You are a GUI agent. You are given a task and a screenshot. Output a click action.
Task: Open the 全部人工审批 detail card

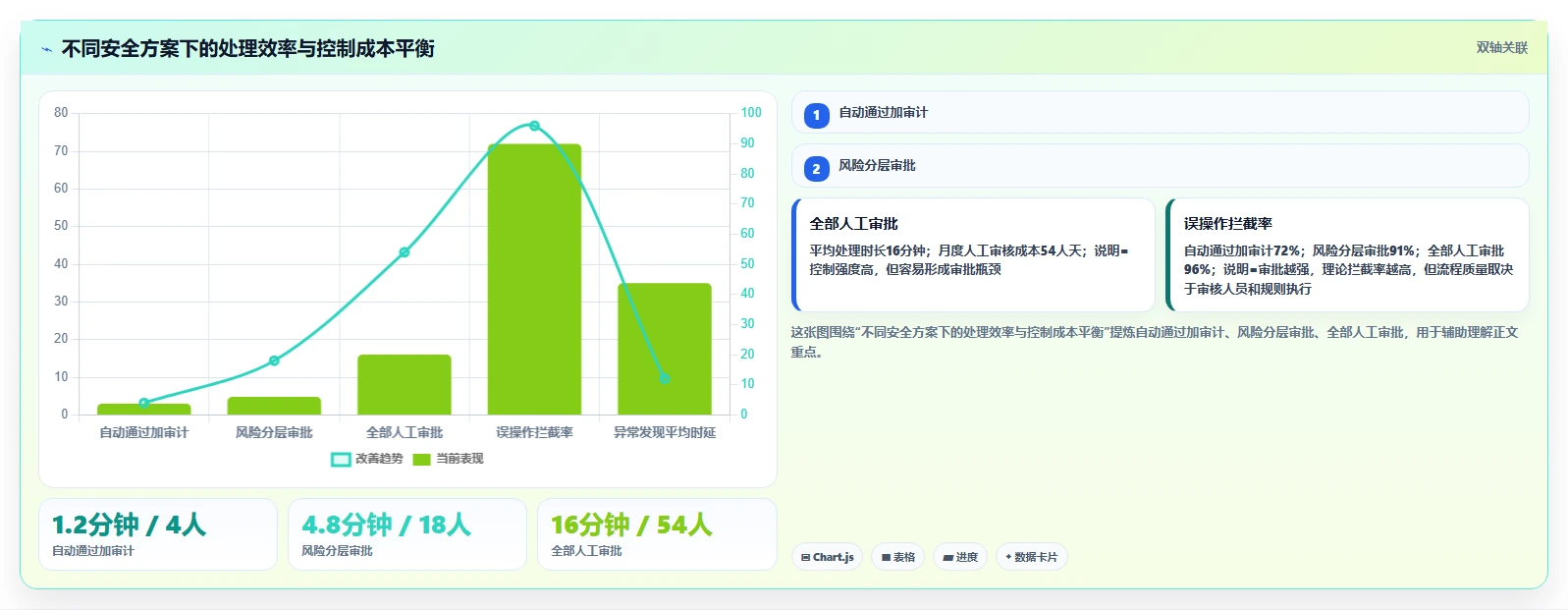pyautogui.click(x=973, y=255)
